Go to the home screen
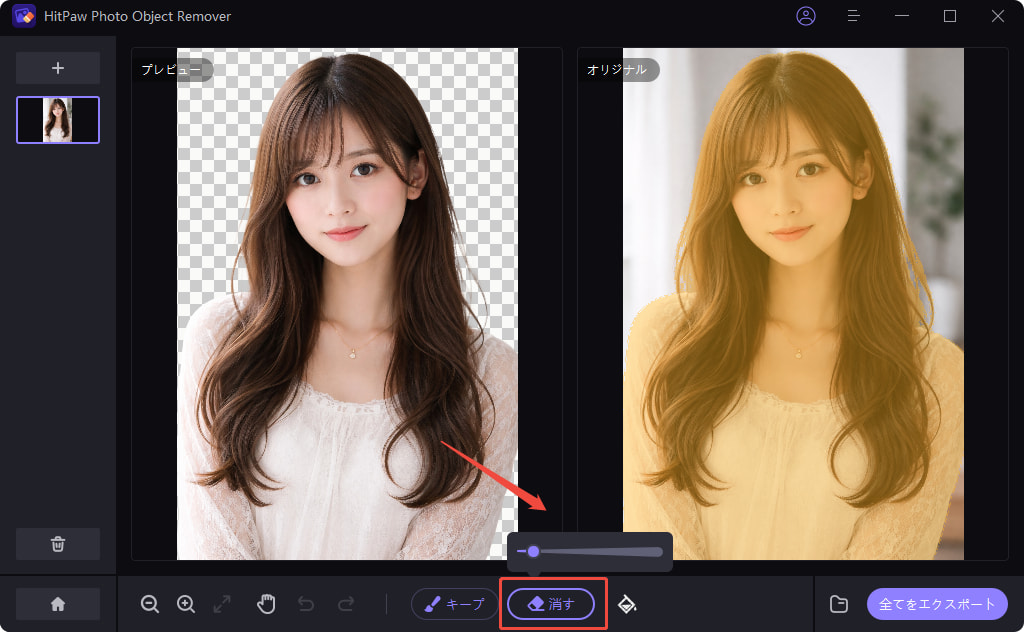Viewport: 1024px width, 632px height. coord(58,604)
